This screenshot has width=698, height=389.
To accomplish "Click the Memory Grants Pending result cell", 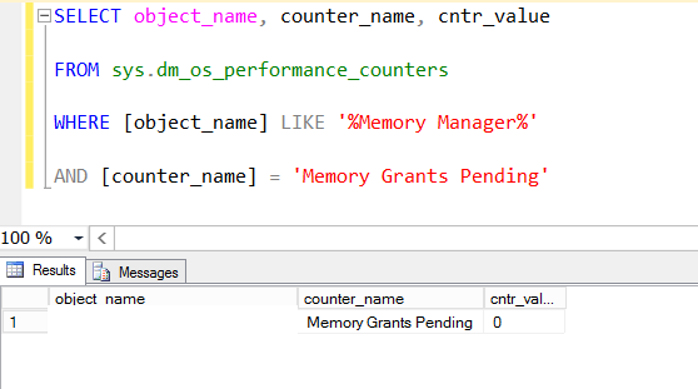I will pos(390,322).
